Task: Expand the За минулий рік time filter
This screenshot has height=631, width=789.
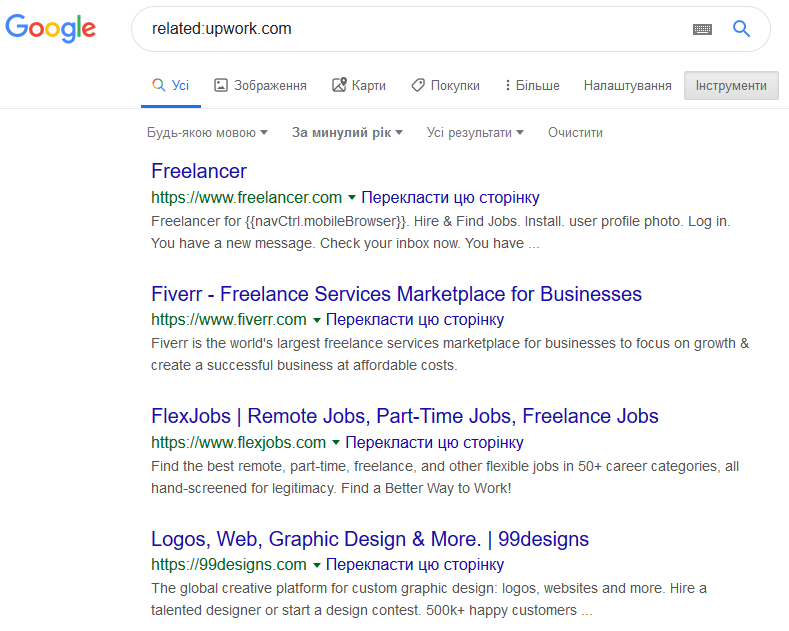Action: click(347, 133)
